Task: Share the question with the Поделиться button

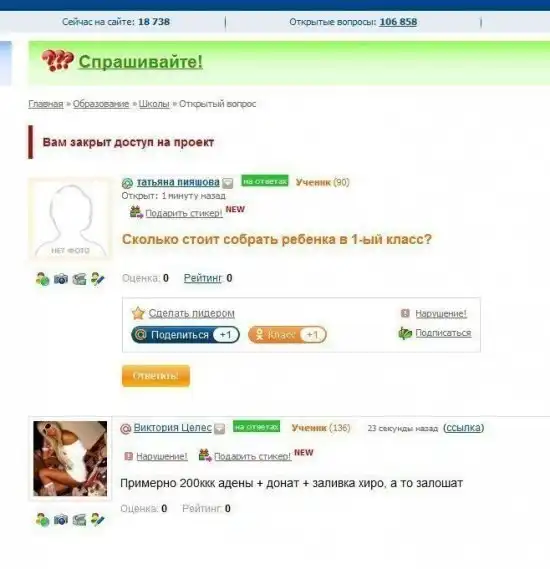Action: click(185, 335)
